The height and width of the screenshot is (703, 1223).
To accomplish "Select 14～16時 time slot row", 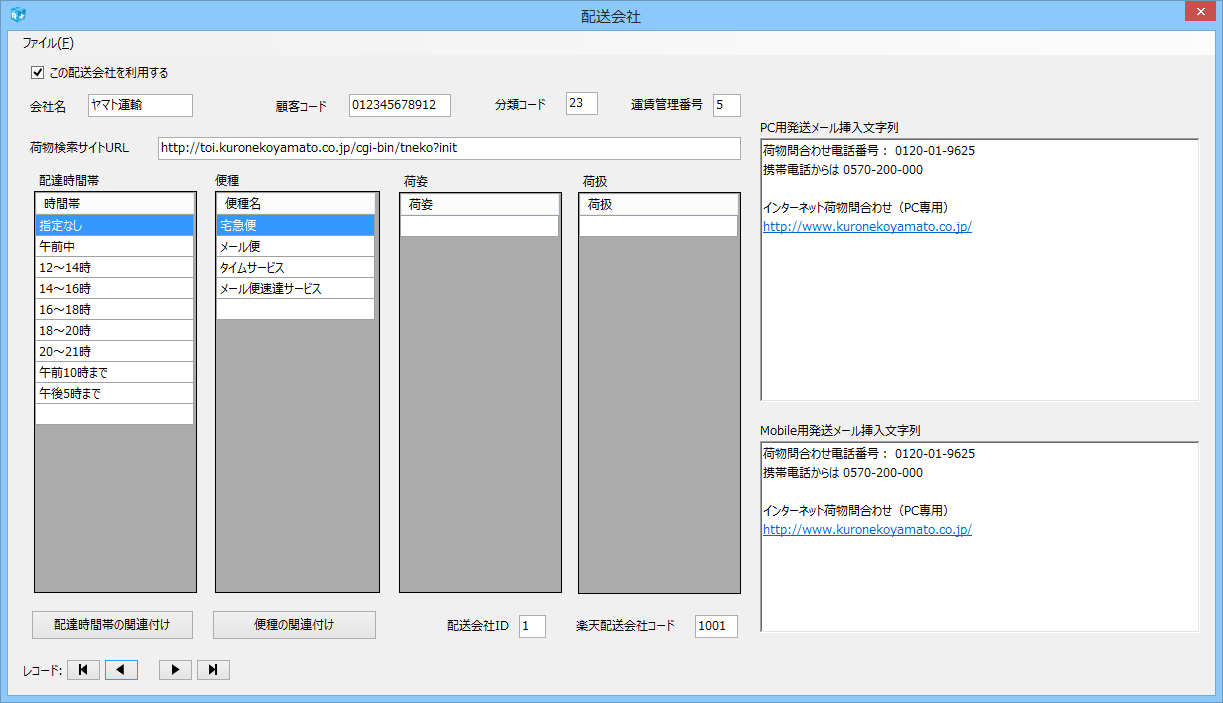I will click(x=114, y=289).
